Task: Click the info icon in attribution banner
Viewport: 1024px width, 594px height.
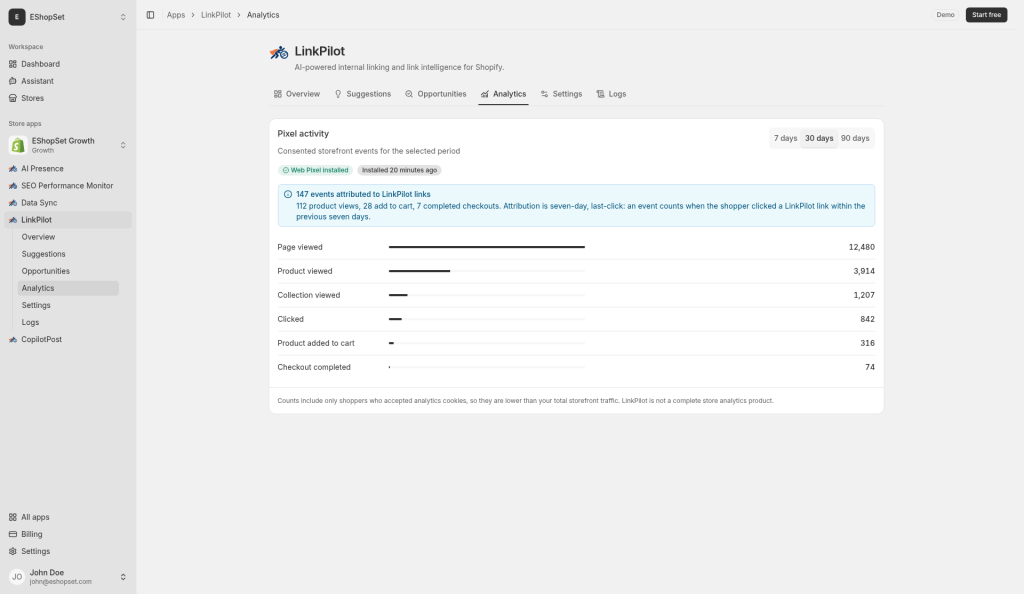Action: (287, 194)
